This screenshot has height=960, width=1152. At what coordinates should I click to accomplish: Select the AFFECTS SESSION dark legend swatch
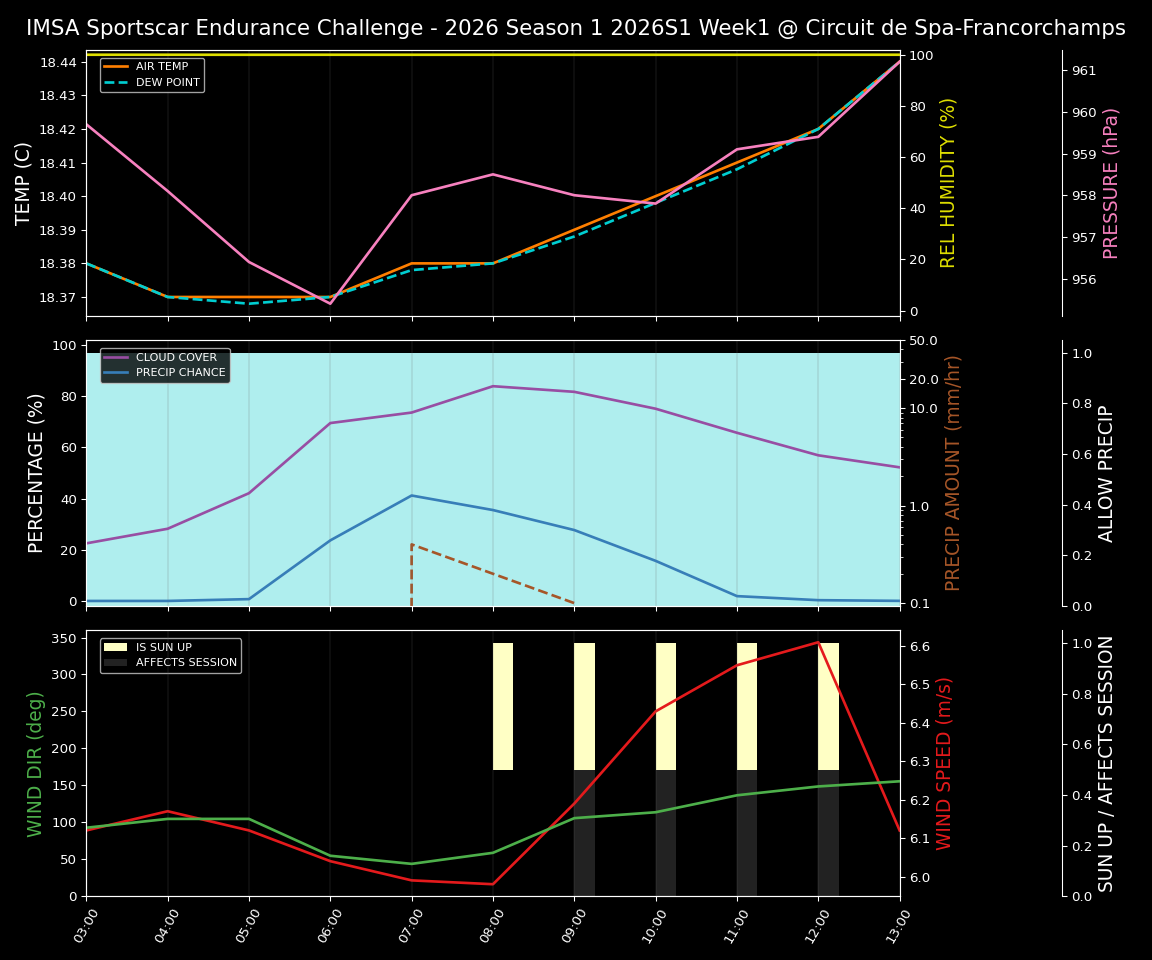click(113, 661)
